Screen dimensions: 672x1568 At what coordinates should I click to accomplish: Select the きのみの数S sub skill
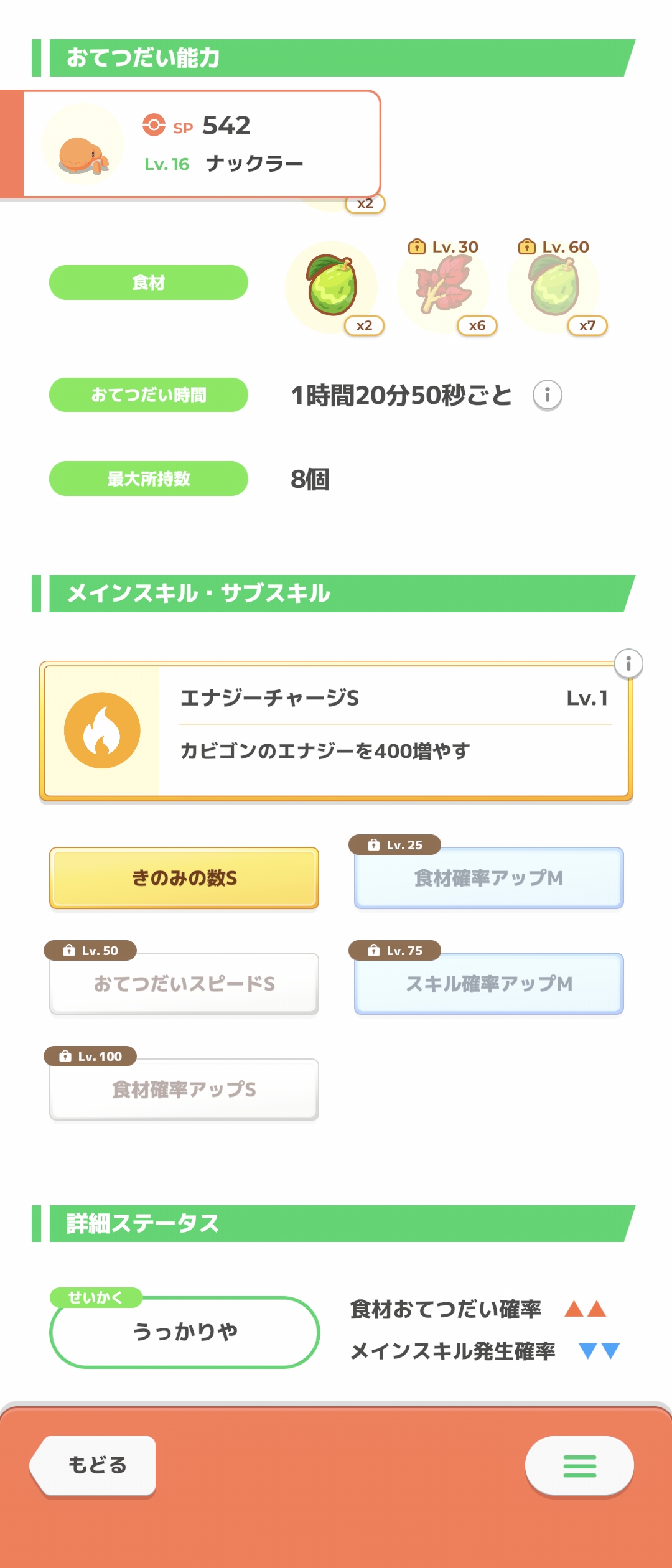pyautogui.click(x=184, y=878)
